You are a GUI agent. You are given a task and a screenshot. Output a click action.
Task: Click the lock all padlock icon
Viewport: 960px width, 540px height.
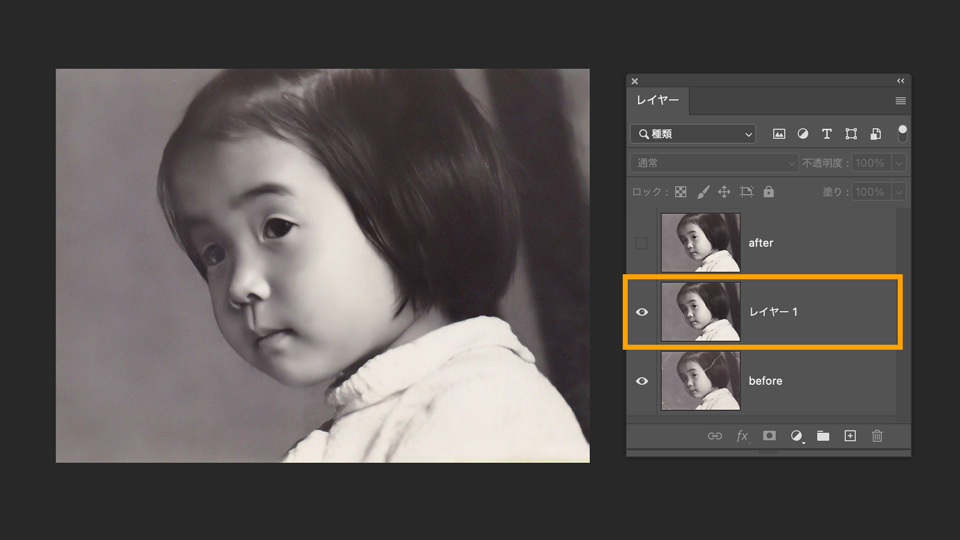(768, 192)
